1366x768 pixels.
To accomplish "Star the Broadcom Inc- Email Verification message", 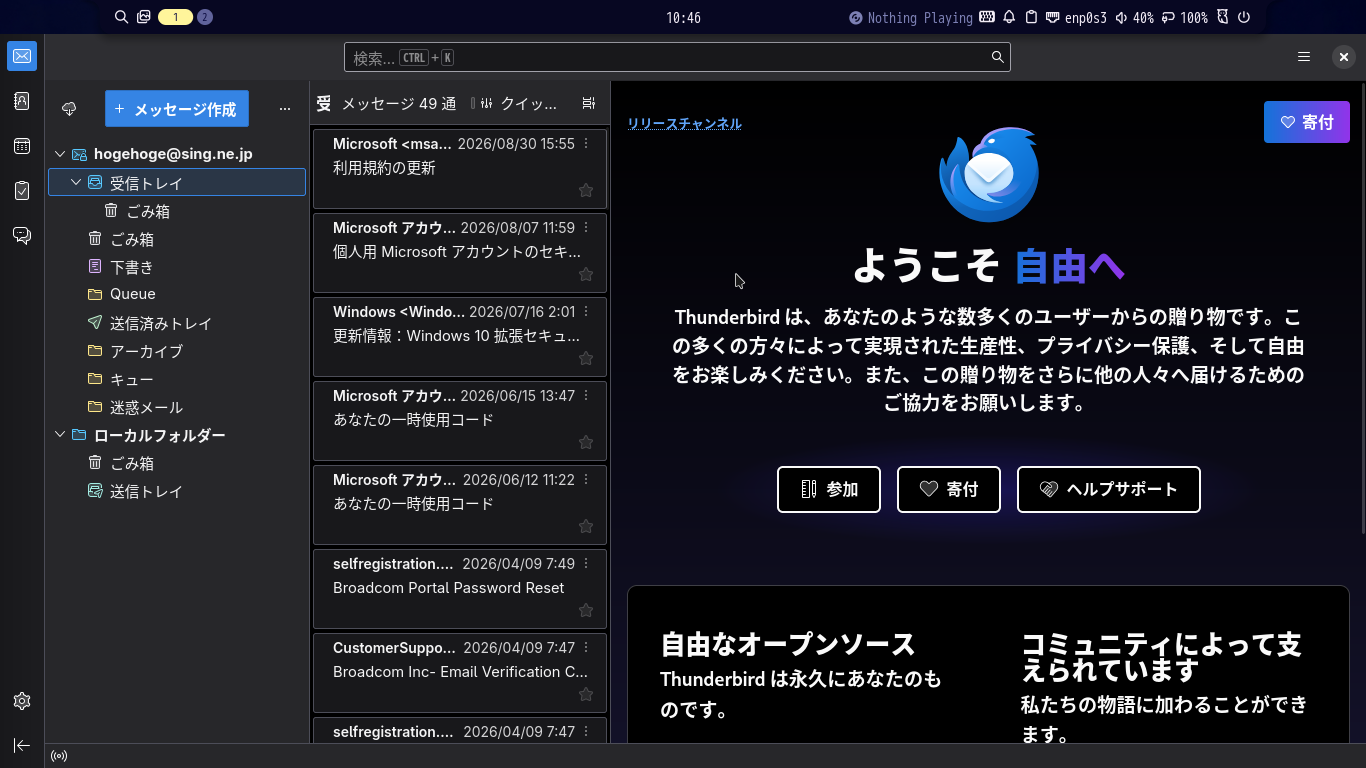I will pos(586,694).
